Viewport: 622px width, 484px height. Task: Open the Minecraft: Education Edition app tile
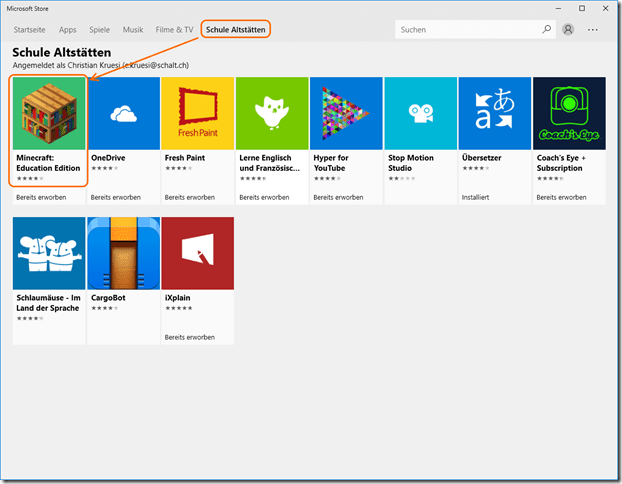click(x=50, y=114)
